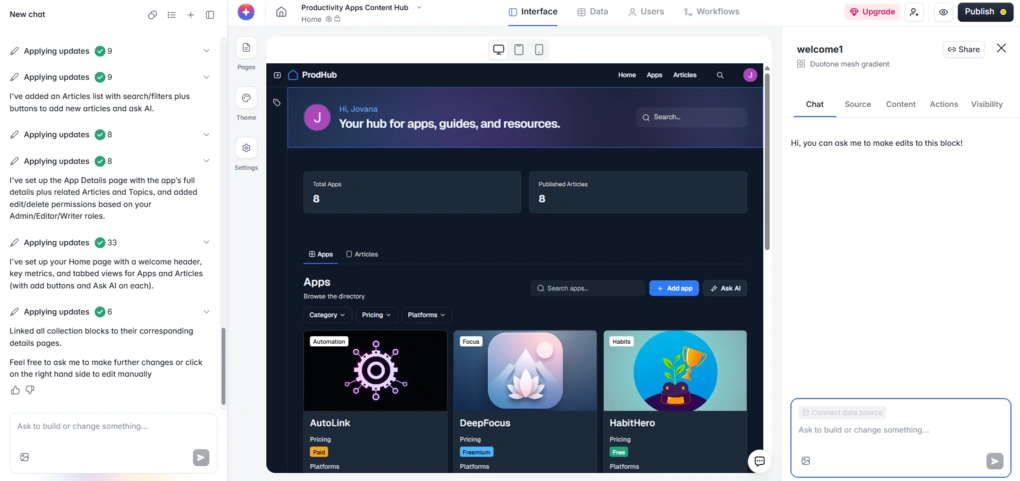Image resolution: width=1020 pixels, height=481 pixels.
Task: Focus the Search apps field
Action: pyautogui.click(x=588, y=288)
